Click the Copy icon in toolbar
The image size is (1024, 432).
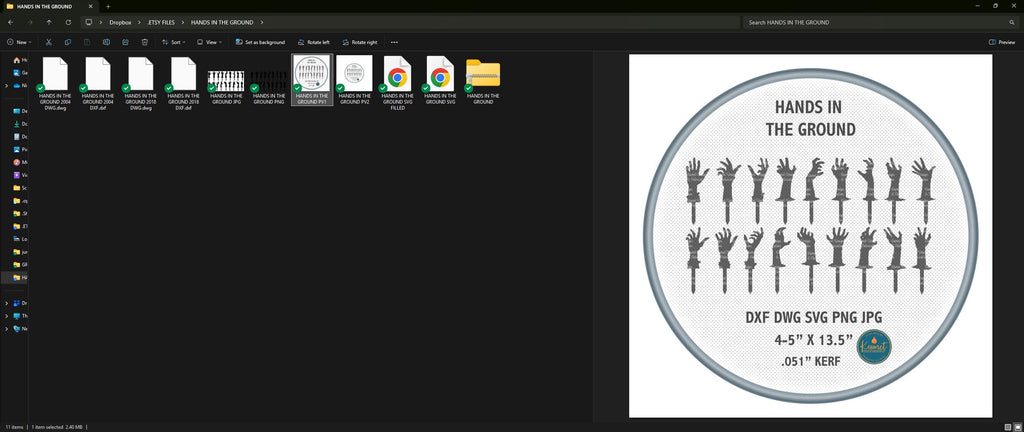(x=68, y=42)
